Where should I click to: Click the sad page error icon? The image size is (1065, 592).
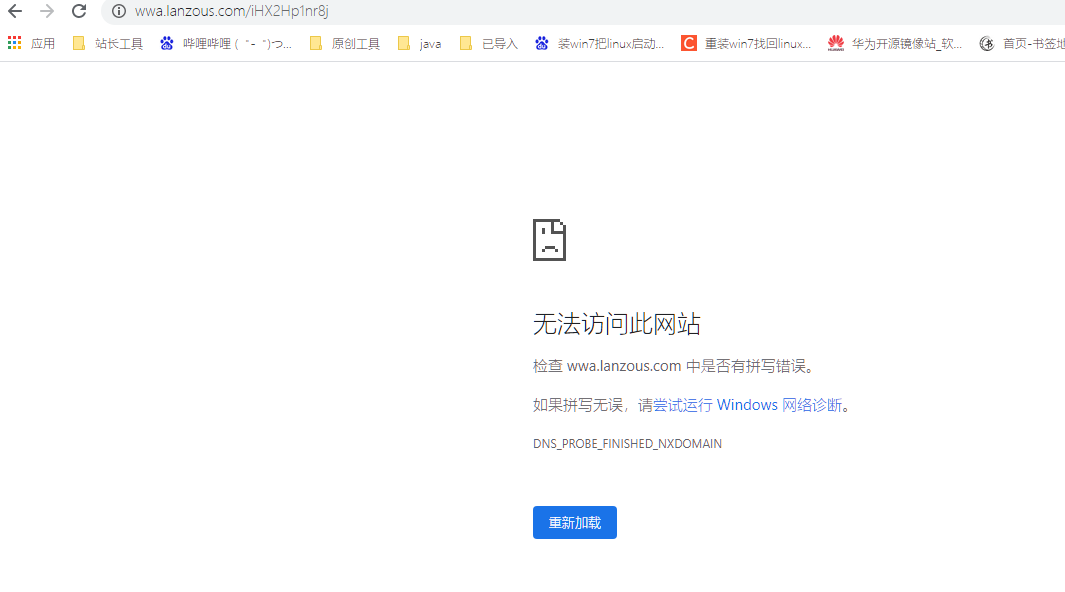549,240
